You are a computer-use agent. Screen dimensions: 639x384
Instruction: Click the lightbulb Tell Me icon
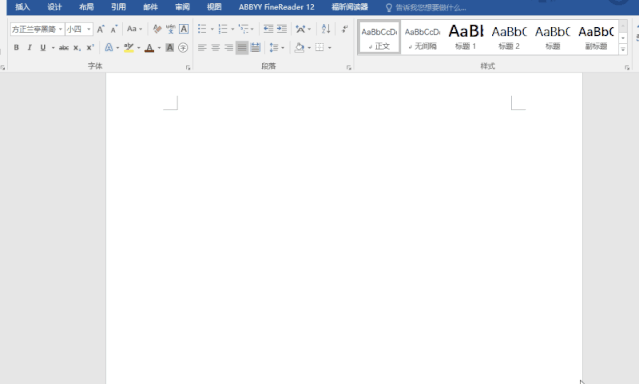click(389, 8)
